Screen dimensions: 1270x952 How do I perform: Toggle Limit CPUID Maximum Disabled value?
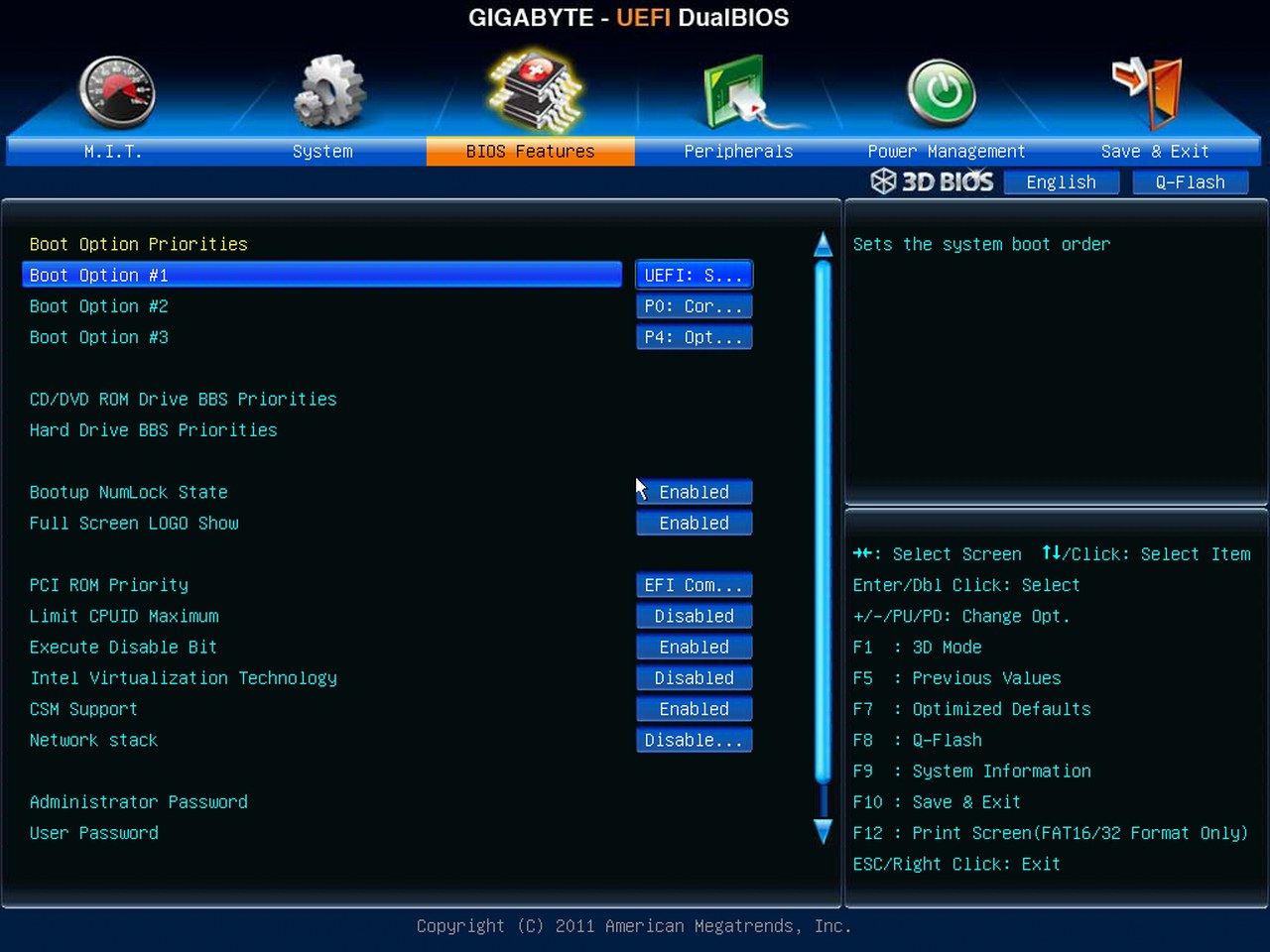coord(695,616)
